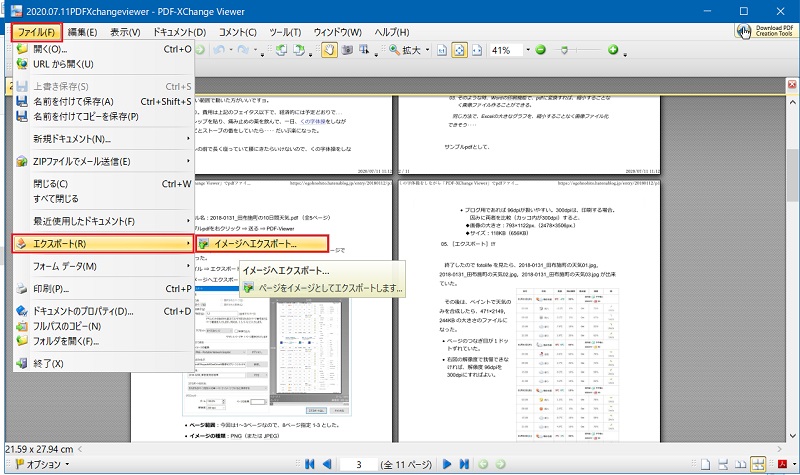Screen dimensions: 800x475
Task: Go to next page arrow
Action: [447, 464]
